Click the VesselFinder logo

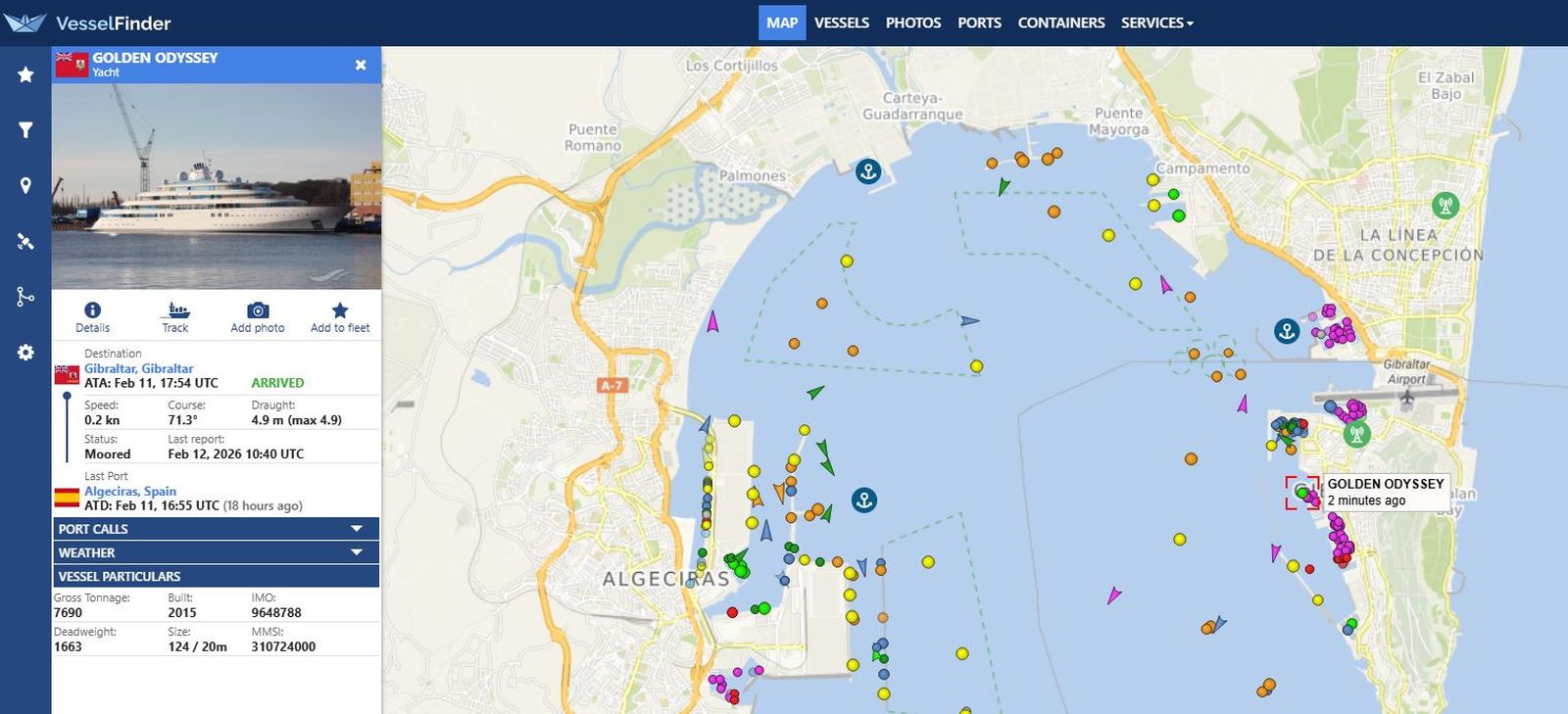point(88,23)
